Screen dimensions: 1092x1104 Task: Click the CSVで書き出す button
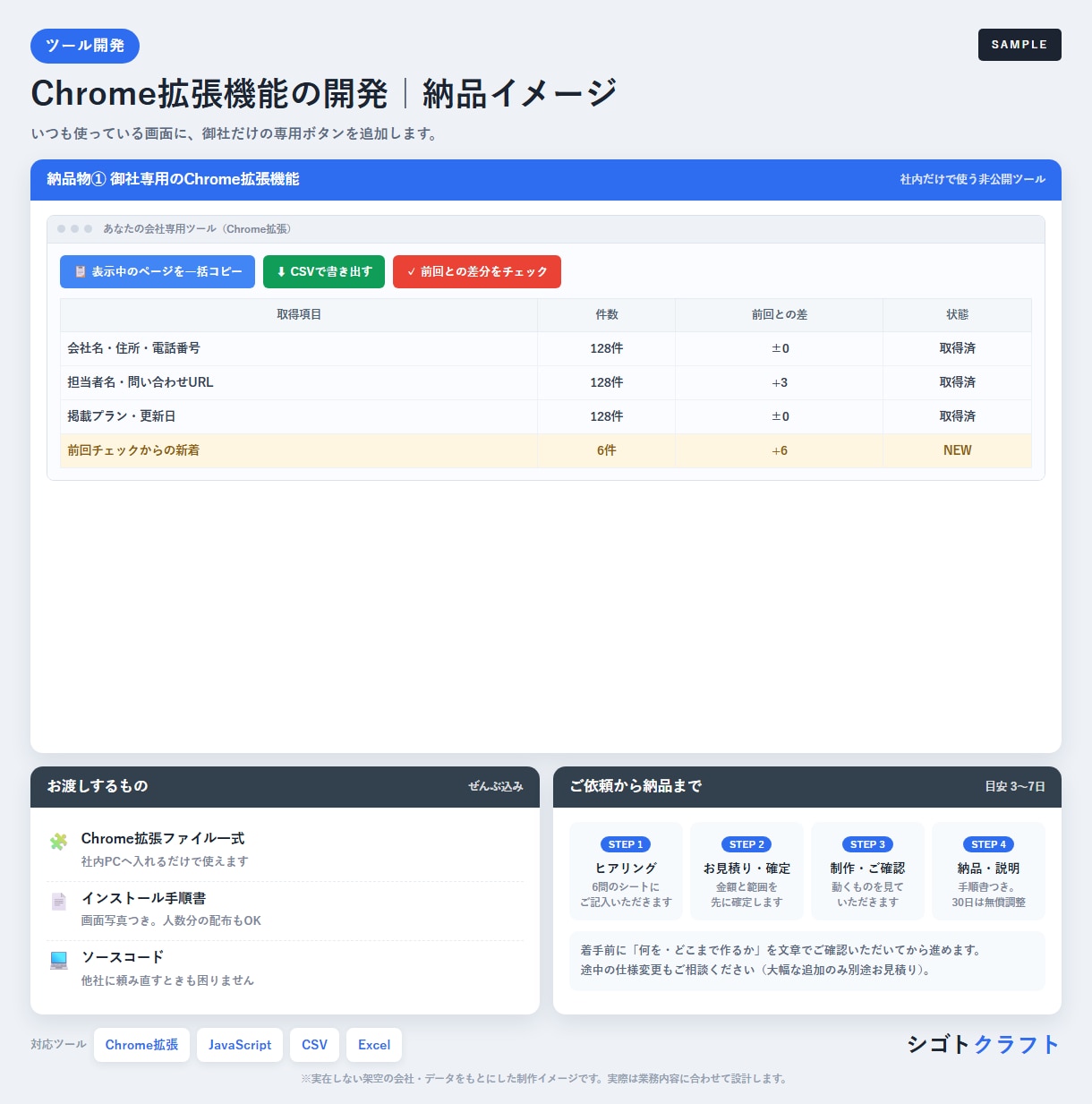[324, 271]
